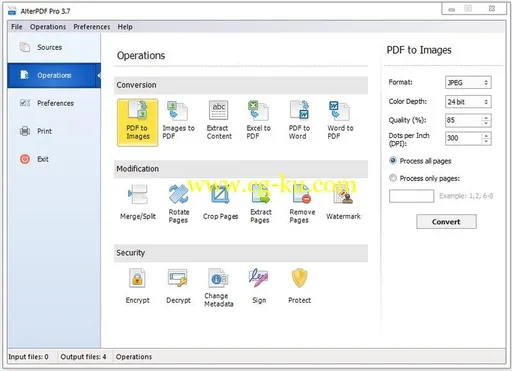
Task: Launch the Excel to PDF tool
Action: (x=258, y=120)
